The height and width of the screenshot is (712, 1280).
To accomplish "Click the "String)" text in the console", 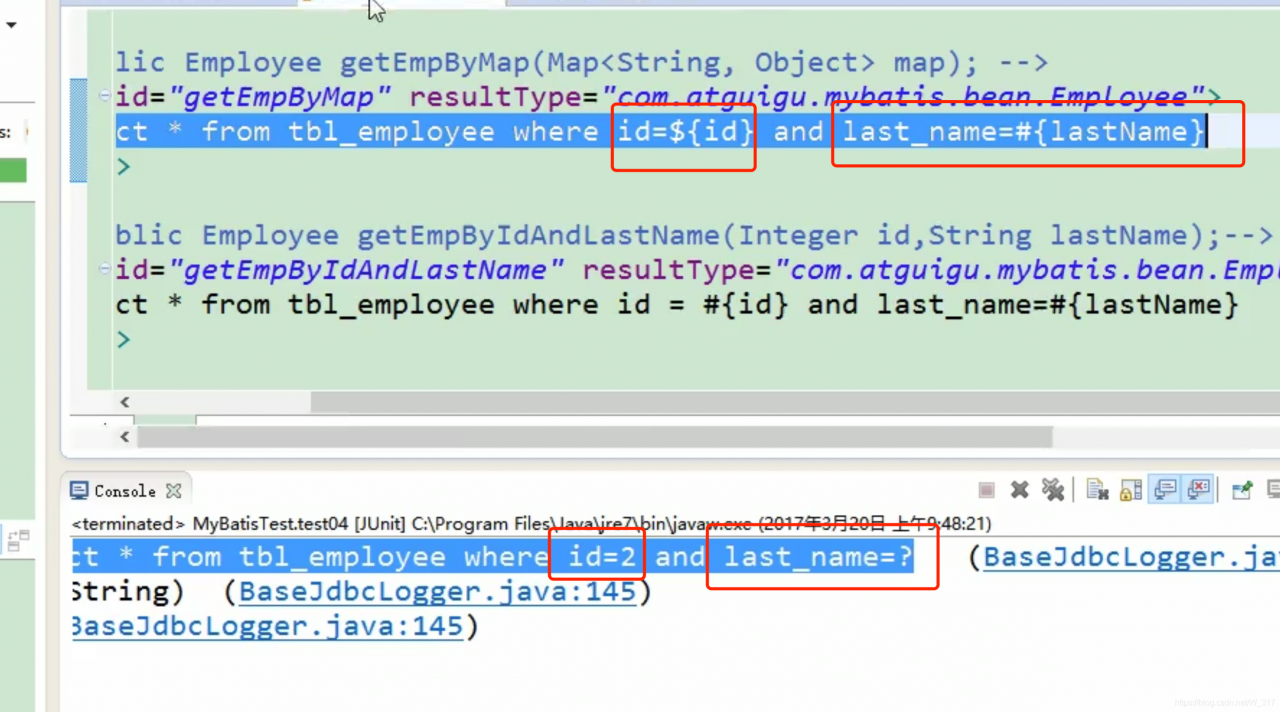I will click(127, 592).
